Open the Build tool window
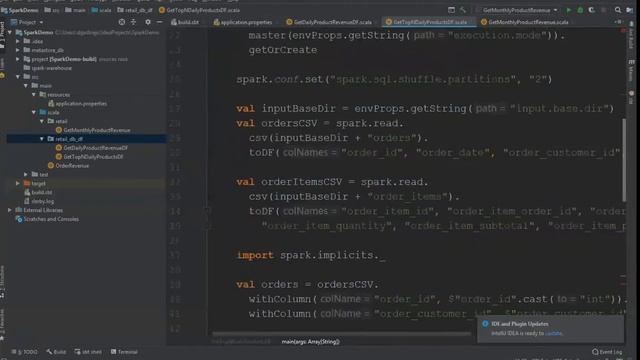Viewport: 640px width, 360px height. (56, 352)
